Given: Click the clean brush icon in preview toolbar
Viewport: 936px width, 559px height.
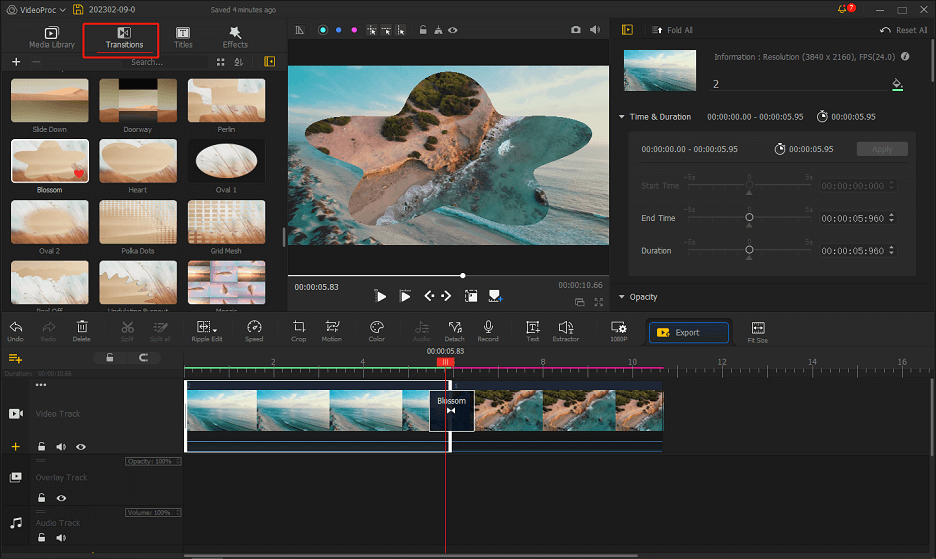Looking at the screenshot, I should click(x=438, y=30).
